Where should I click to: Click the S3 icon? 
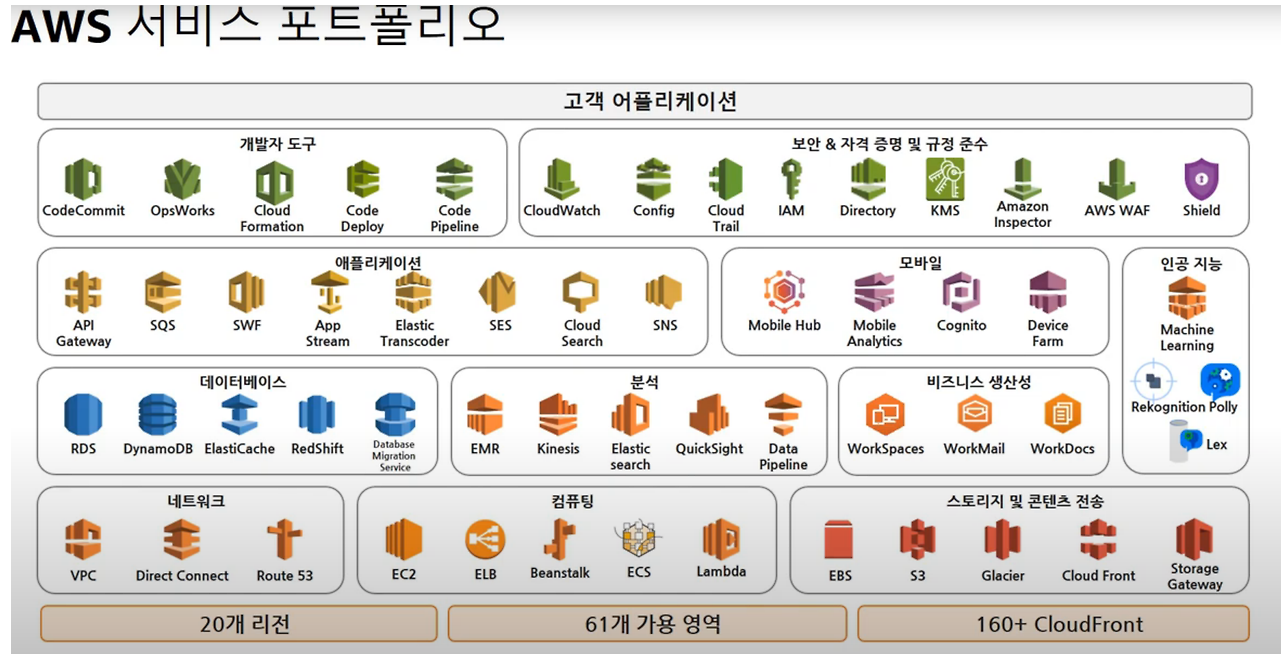917,541
